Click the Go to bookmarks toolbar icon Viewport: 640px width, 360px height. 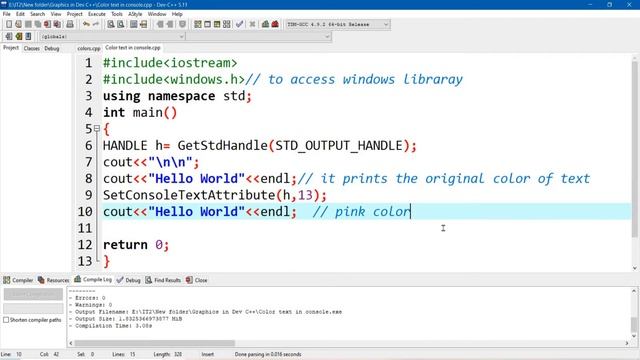pos(28,36)
